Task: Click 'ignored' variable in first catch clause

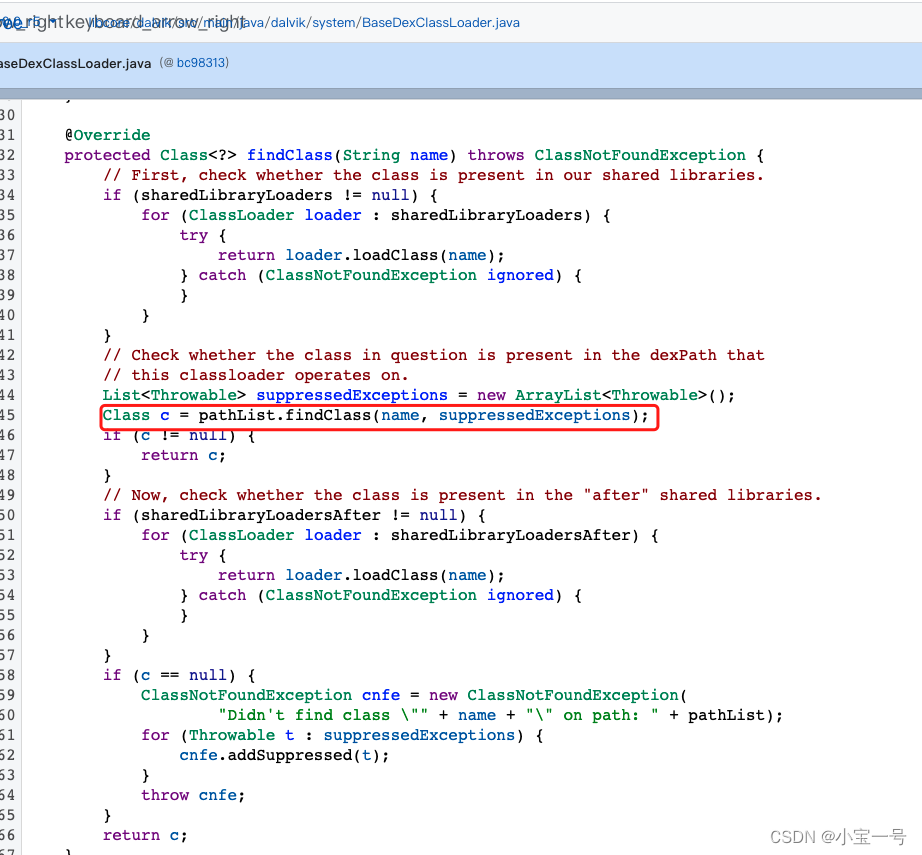Action: click(520, 275)
